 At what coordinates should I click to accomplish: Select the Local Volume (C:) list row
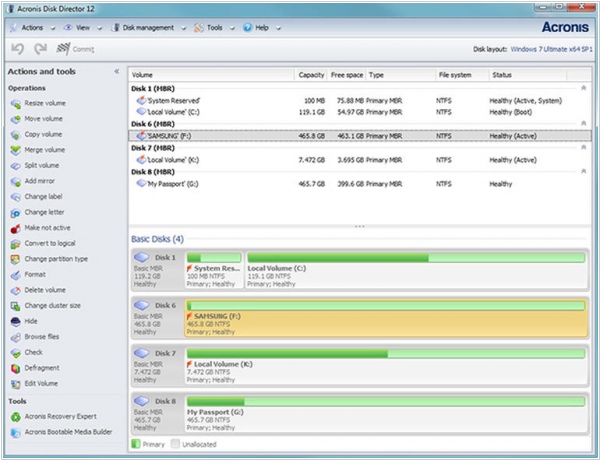[x=360, y=112]
